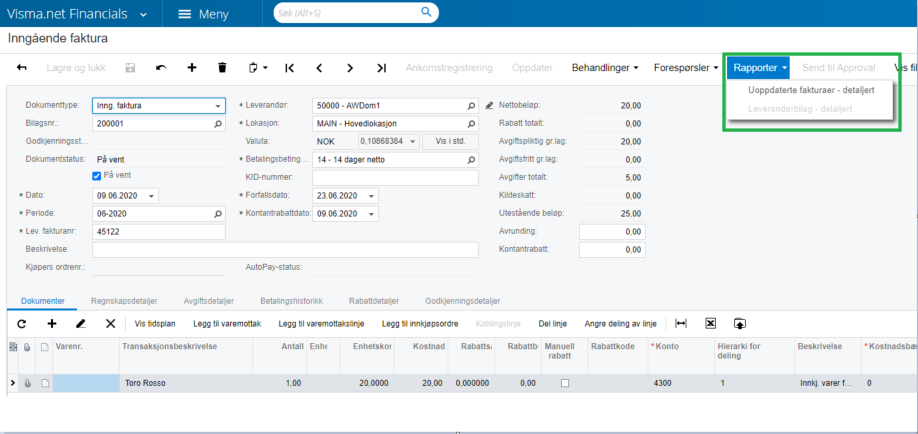918x434 pixels.
Task: Click Legg til varemottak
Action: coord(227,323)
